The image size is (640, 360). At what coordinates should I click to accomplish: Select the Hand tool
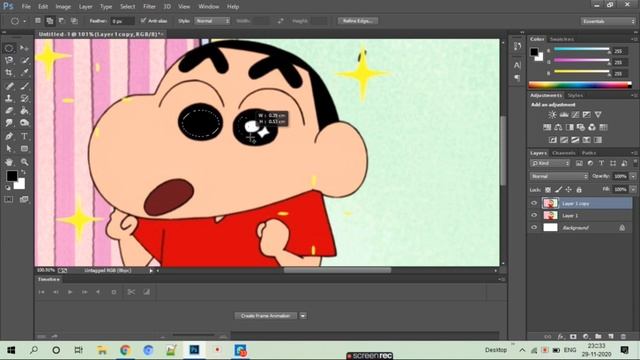pos(9,162)
